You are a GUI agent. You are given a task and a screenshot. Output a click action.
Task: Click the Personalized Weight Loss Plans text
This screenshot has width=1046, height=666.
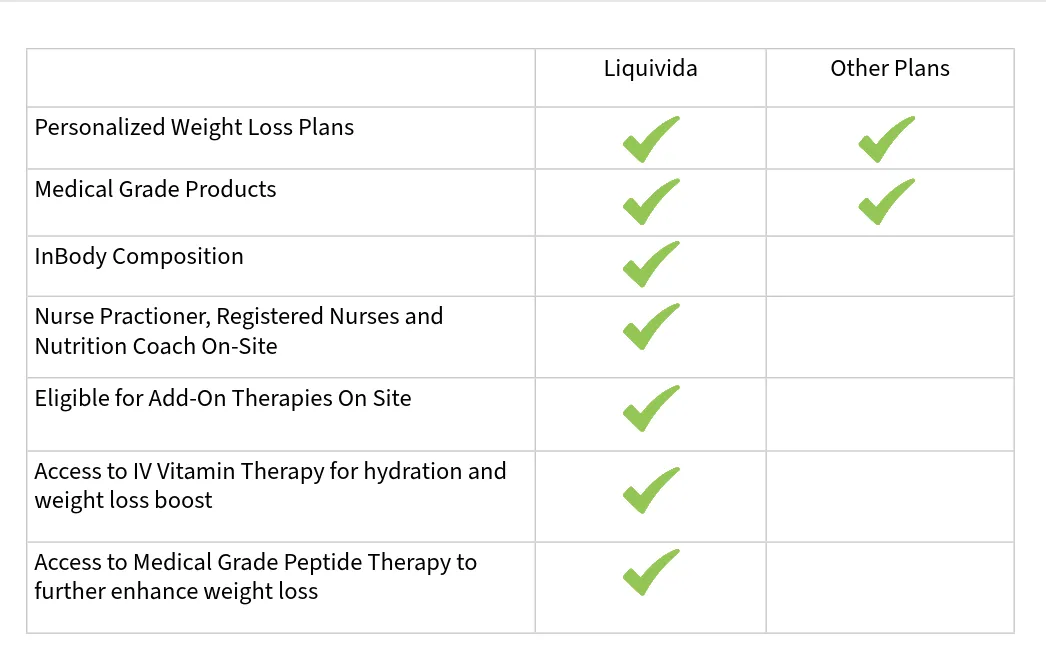tap(194, 127)
